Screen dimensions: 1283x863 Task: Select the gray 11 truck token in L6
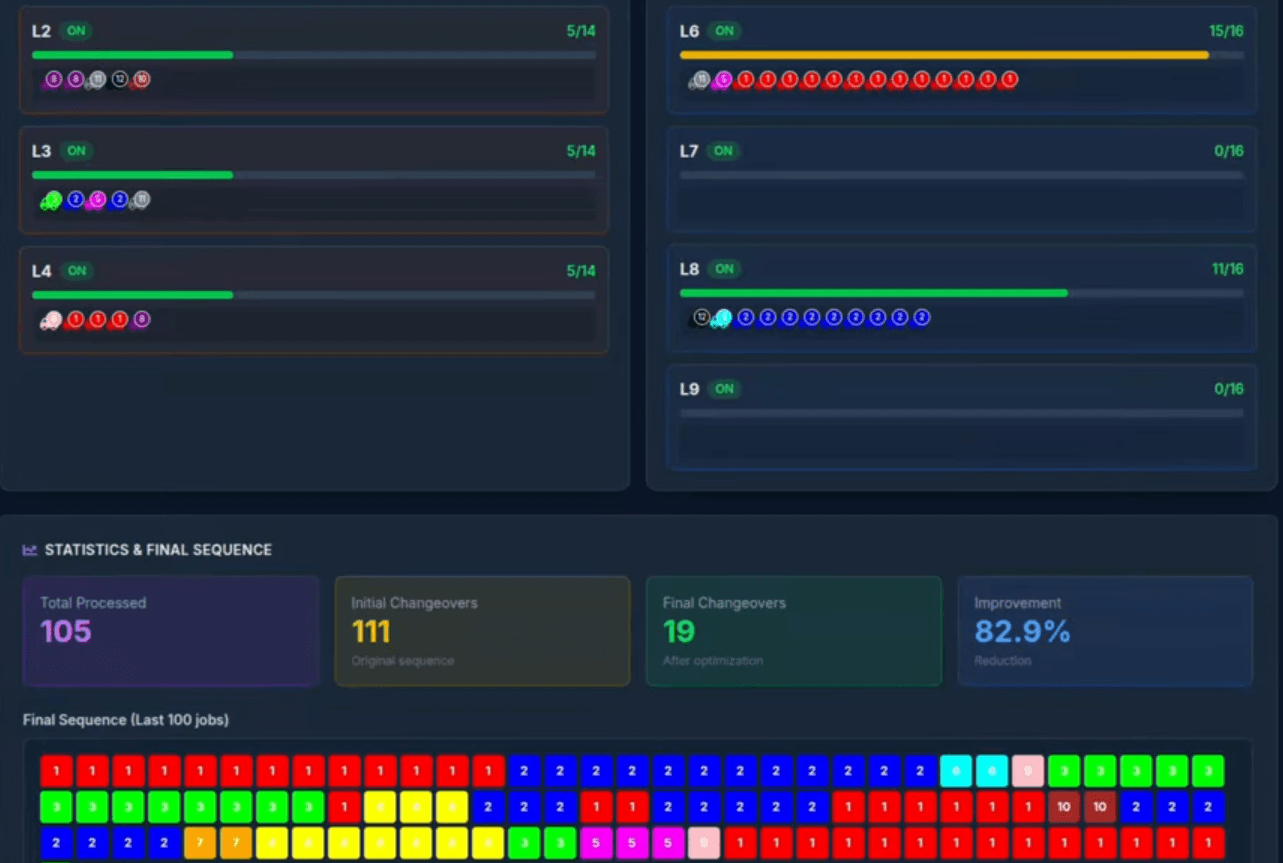point(700,80)
